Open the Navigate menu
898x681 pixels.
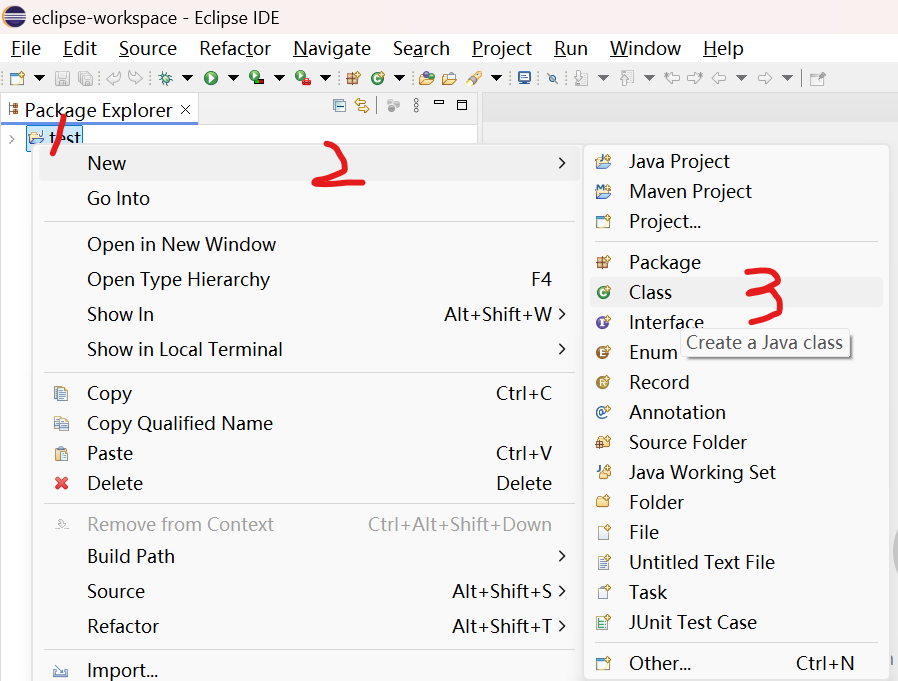[x=332, y=49]
